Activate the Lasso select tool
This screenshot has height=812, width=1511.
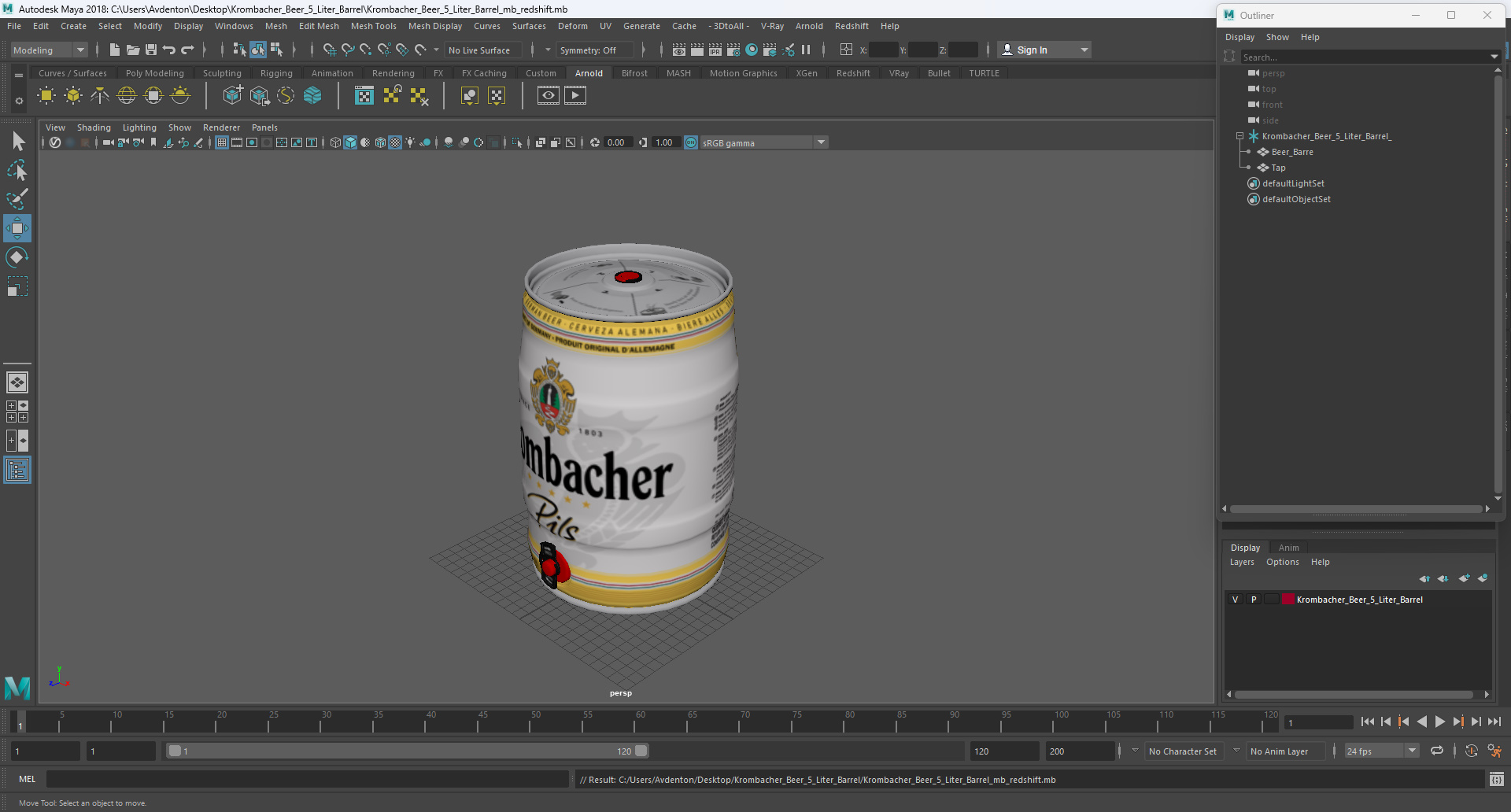[x=17, y=171]
